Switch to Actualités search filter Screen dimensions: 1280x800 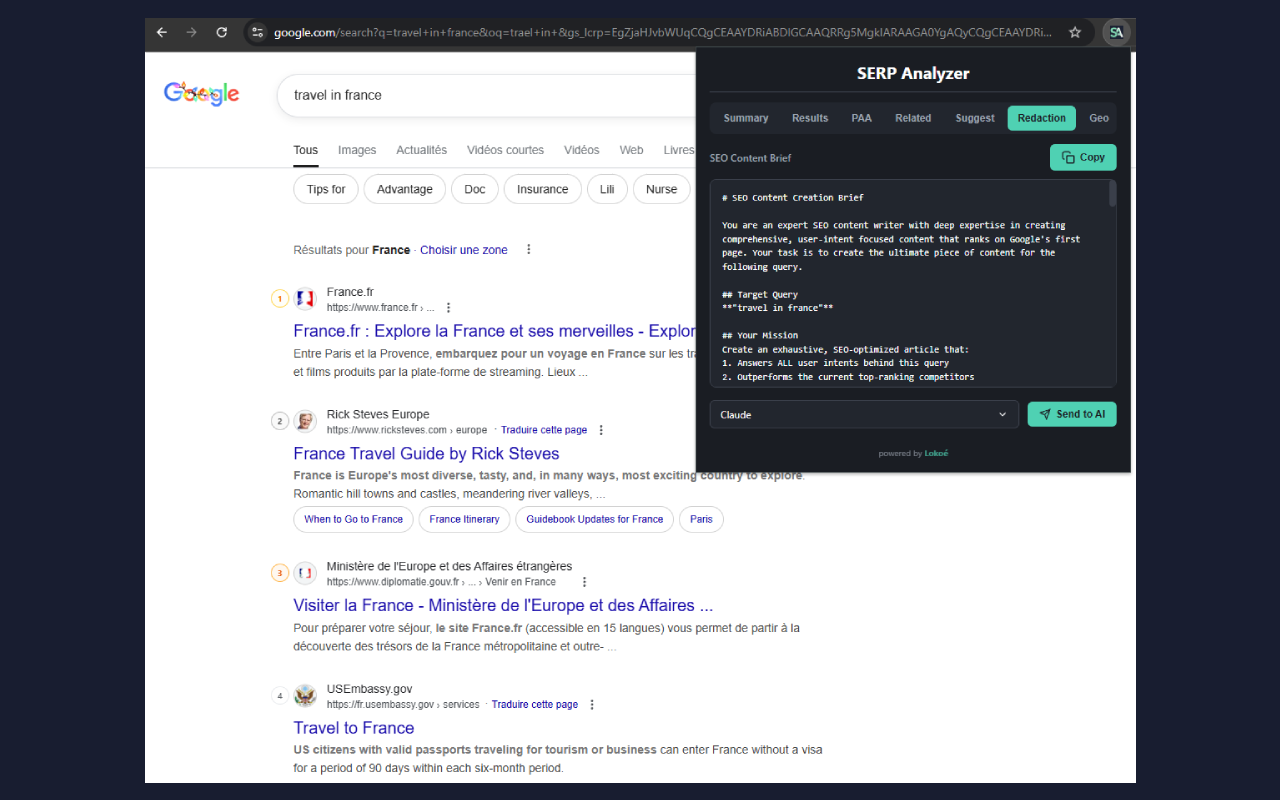tap(422, 150)
